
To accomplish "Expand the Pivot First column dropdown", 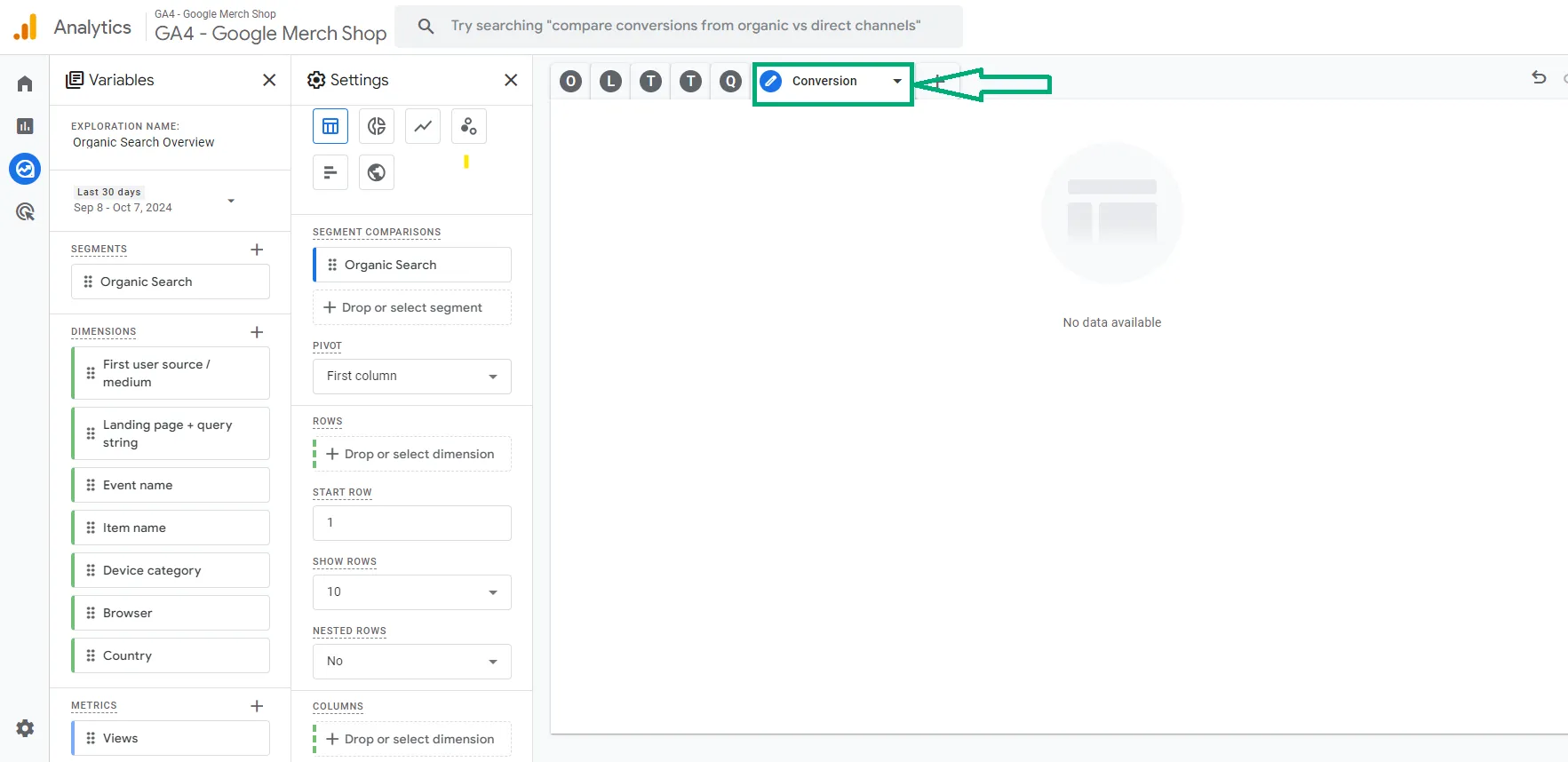I will pyautogui.click(x=412, y=377).
